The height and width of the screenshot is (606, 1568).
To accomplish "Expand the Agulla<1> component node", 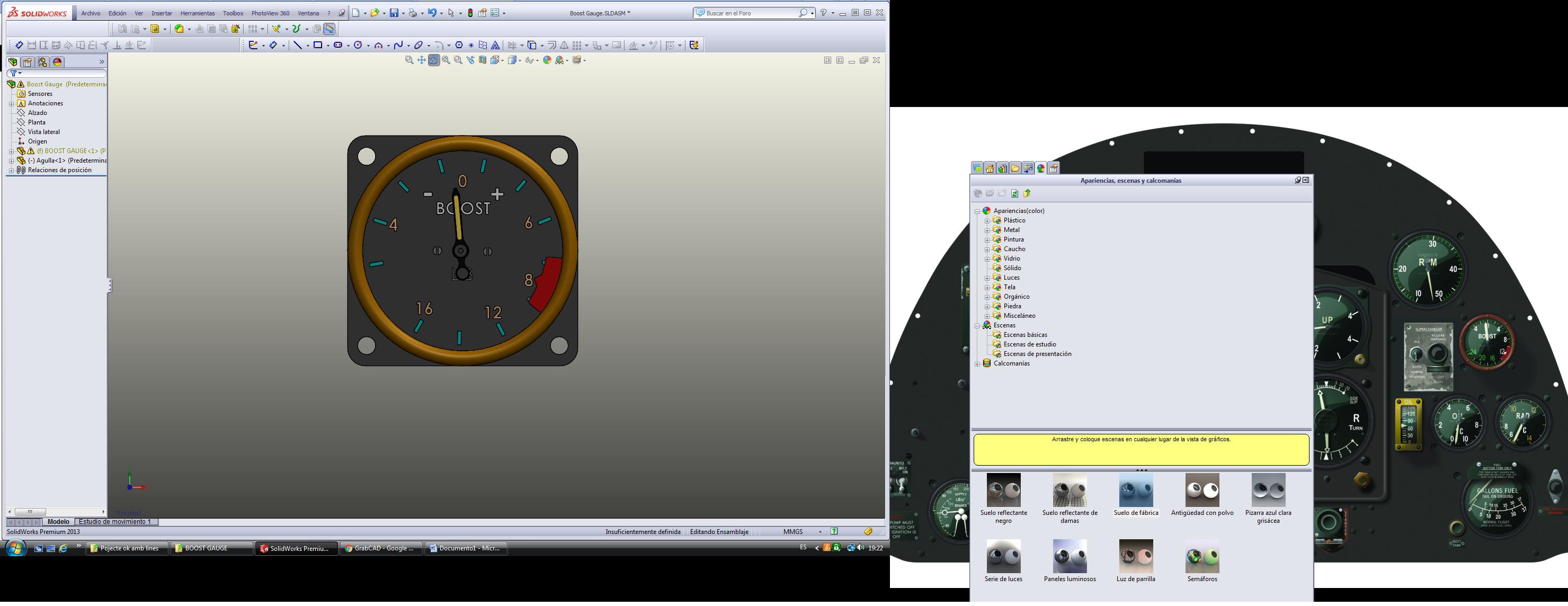I will point(12,161).
